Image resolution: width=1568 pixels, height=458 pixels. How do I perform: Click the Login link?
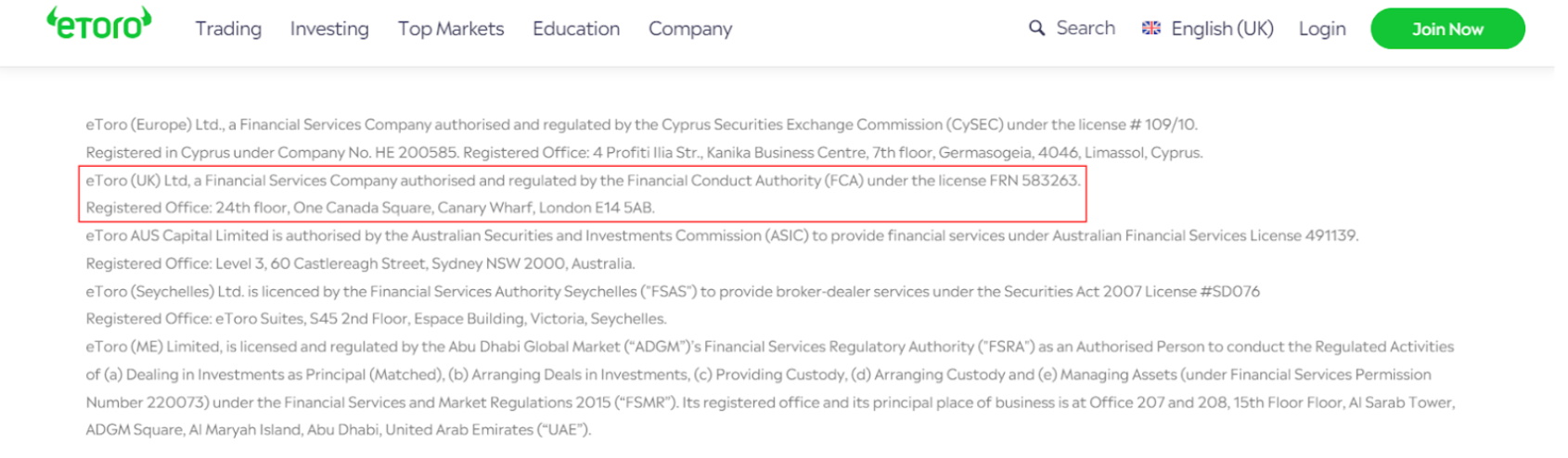point(1322,29)
